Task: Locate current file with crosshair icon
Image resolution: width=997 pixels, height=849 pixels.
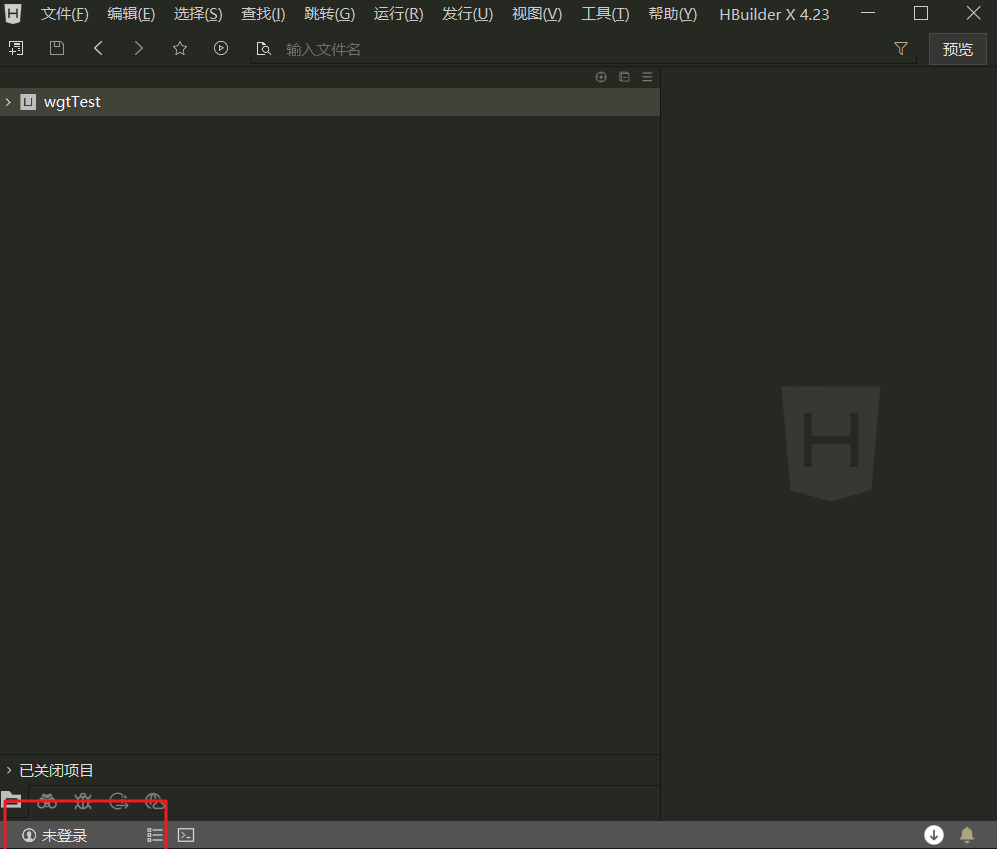Action: 601,77
